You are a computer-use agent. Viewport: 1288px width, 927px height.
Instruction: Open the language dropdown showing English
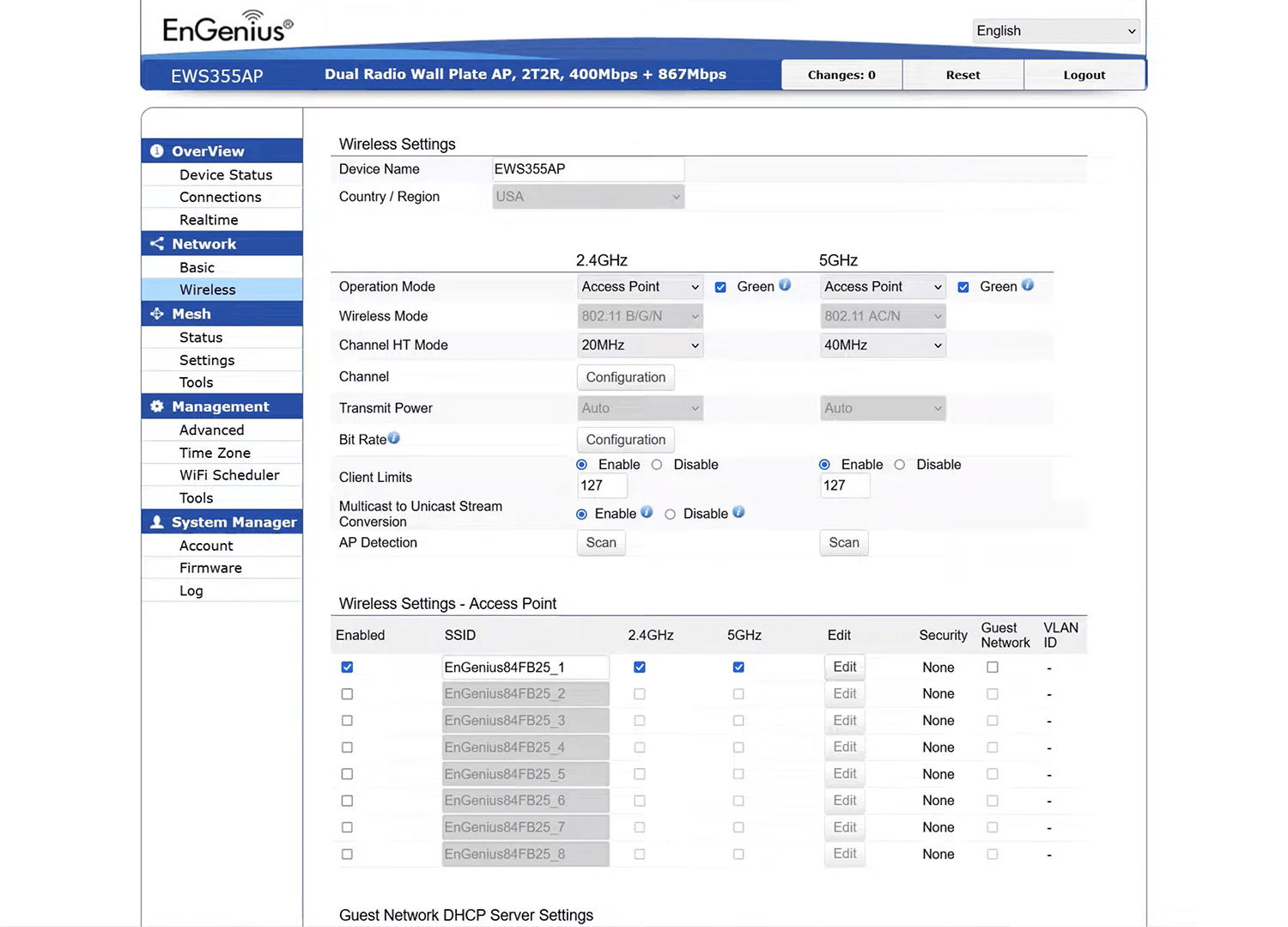pyautogui.click(x=1055, y=31)
